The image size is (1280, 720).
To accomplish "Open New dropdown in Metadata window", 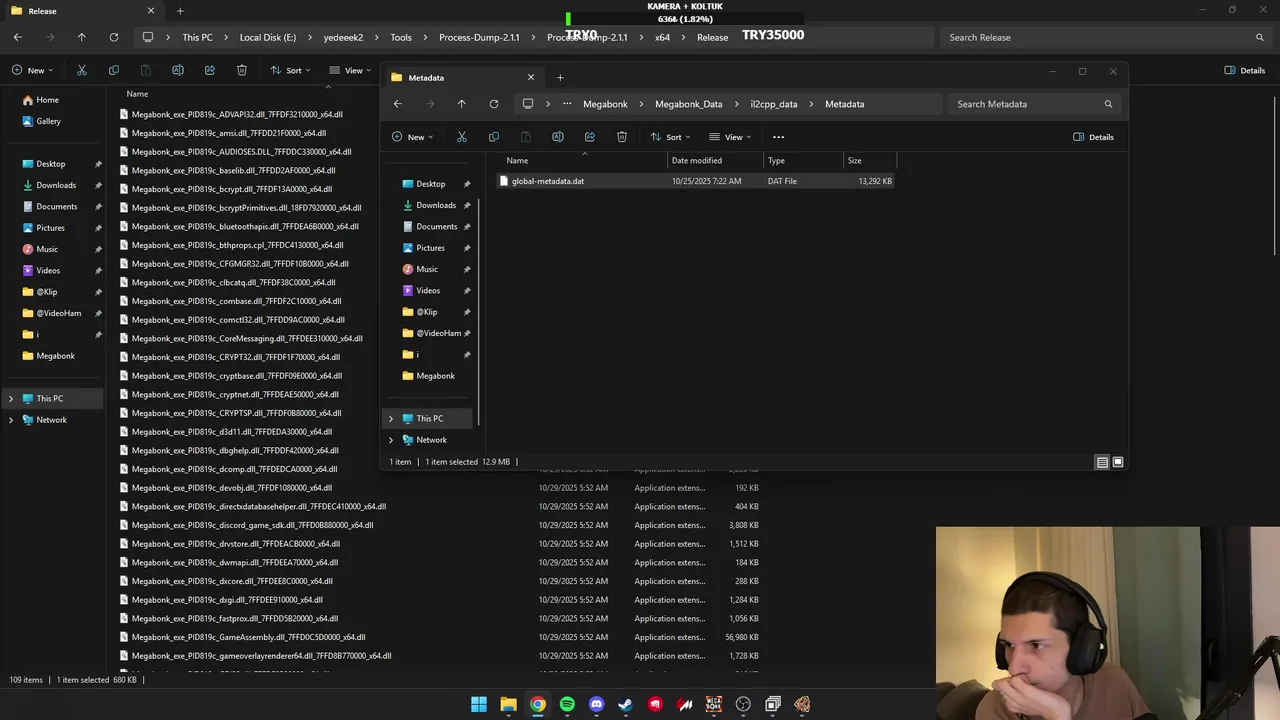I will click(x=413, y=137).
